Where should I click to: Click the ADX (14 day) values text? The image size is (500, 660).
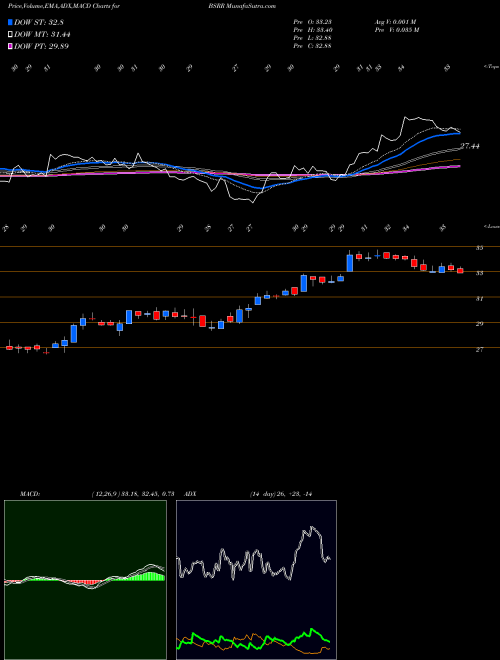pos(280,494)
